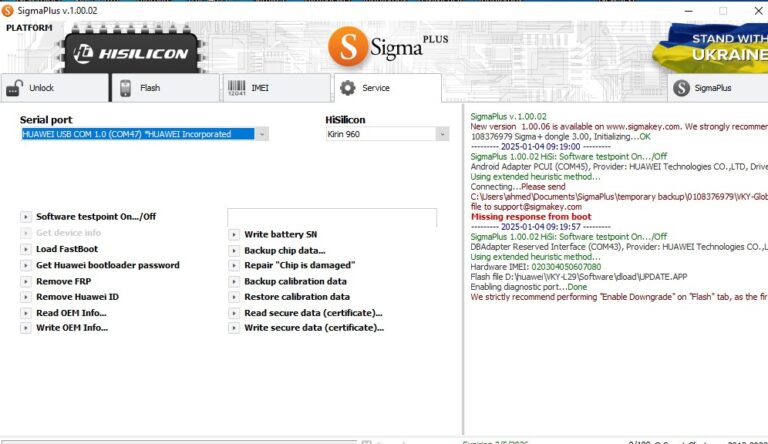Screen dimensions: 768x444
Task: Click arrow icon beside Load FastBoot
Action: click(25, 249)
